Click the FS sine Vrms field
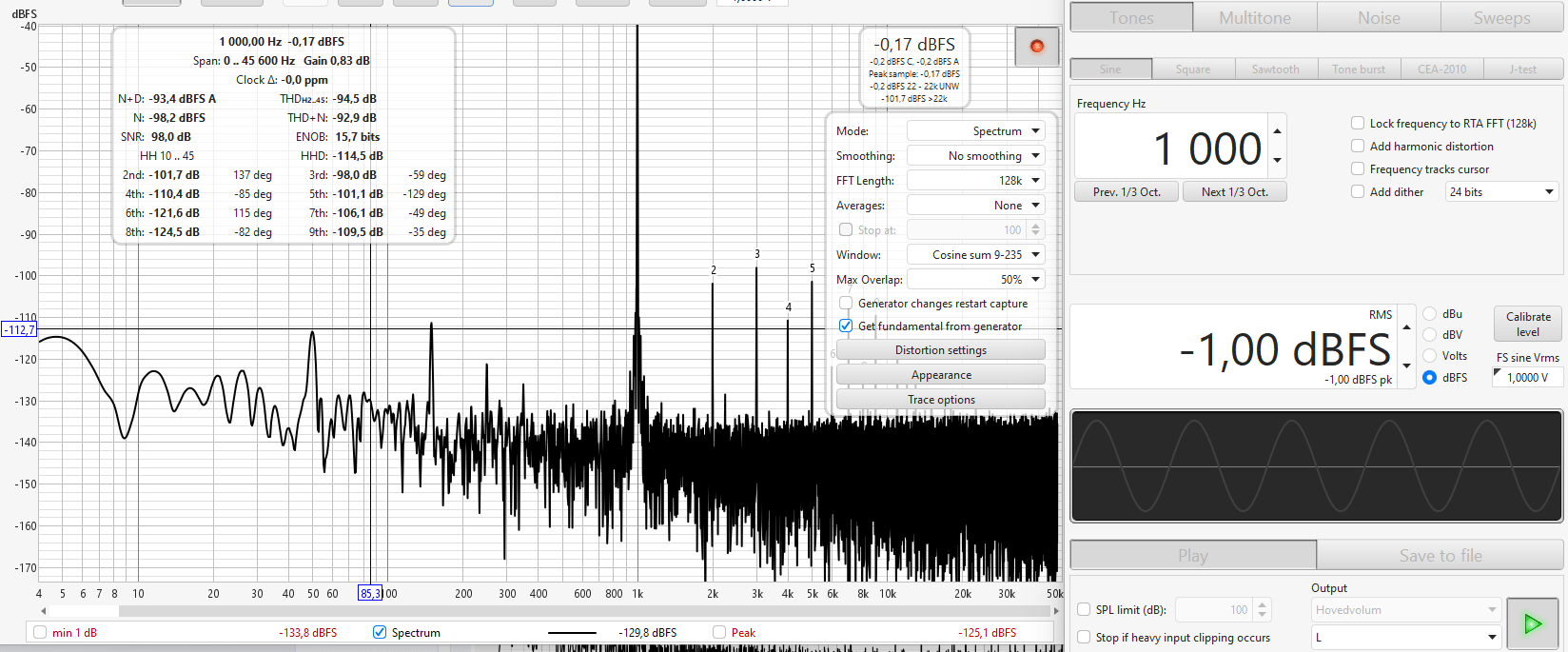1568x652 pixels. click(x=1528, y=377)
